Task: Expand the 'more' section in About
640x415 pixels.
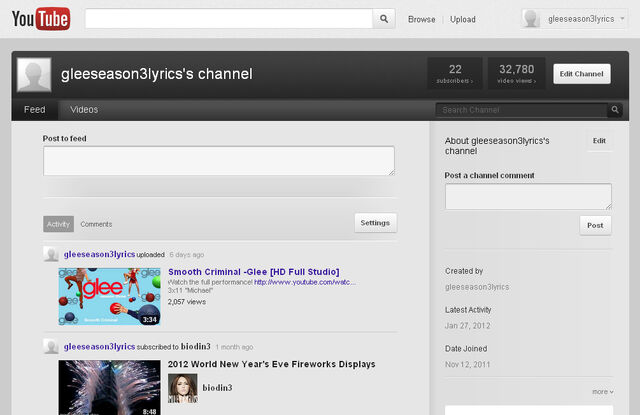Action: (602, 392)
